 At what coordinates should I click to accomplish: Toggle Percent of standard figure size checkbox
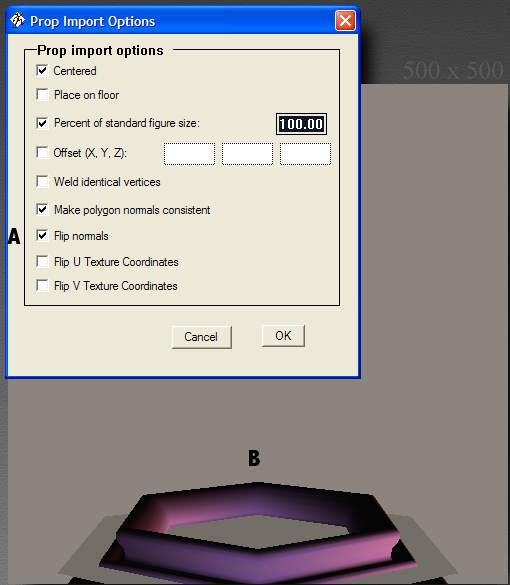tap(42, 123)
